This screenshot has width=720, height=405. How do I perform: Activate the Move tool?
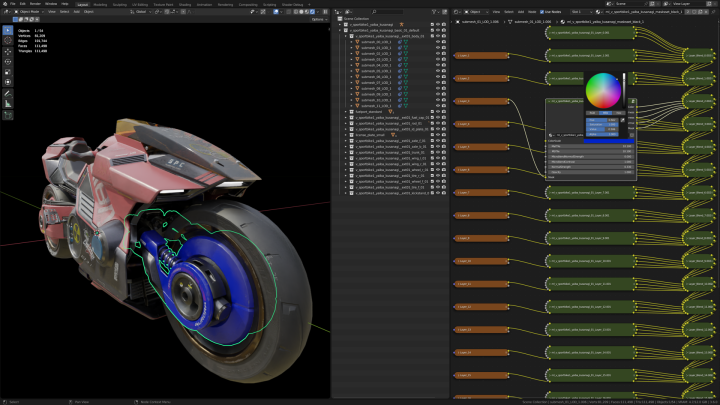[8, 51]
